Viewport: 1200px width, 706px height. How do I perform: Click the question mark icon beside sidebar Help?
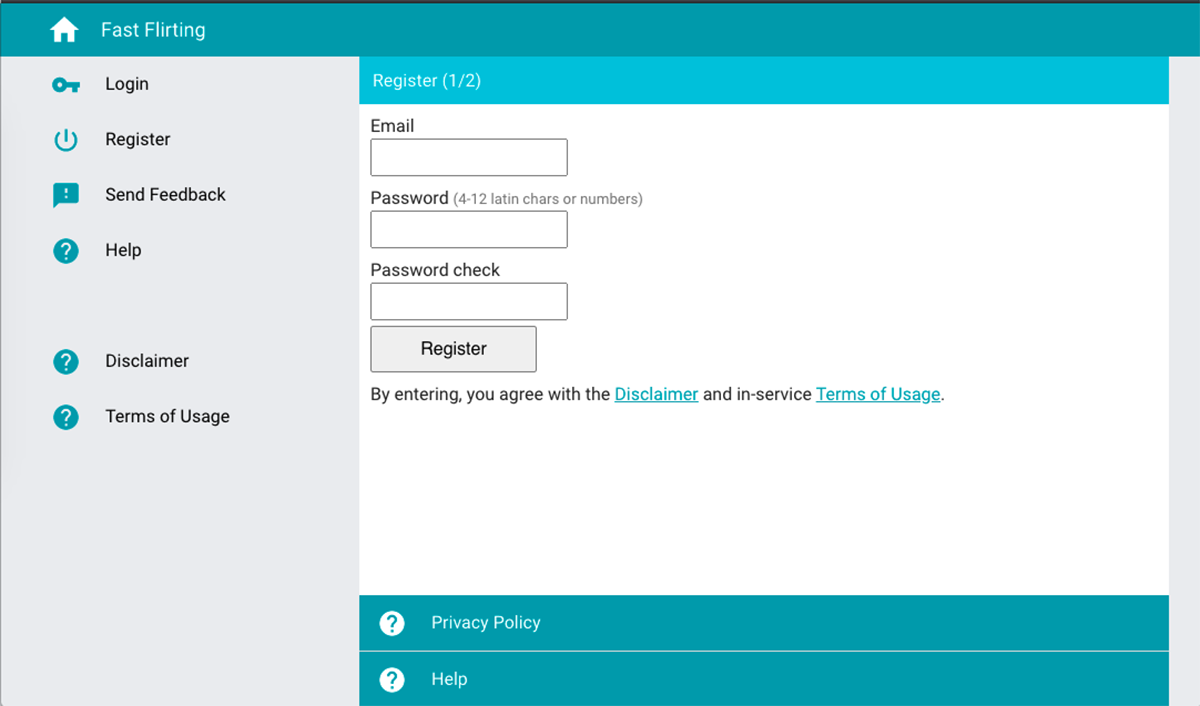pyautogui.click(x=65, y=251)
